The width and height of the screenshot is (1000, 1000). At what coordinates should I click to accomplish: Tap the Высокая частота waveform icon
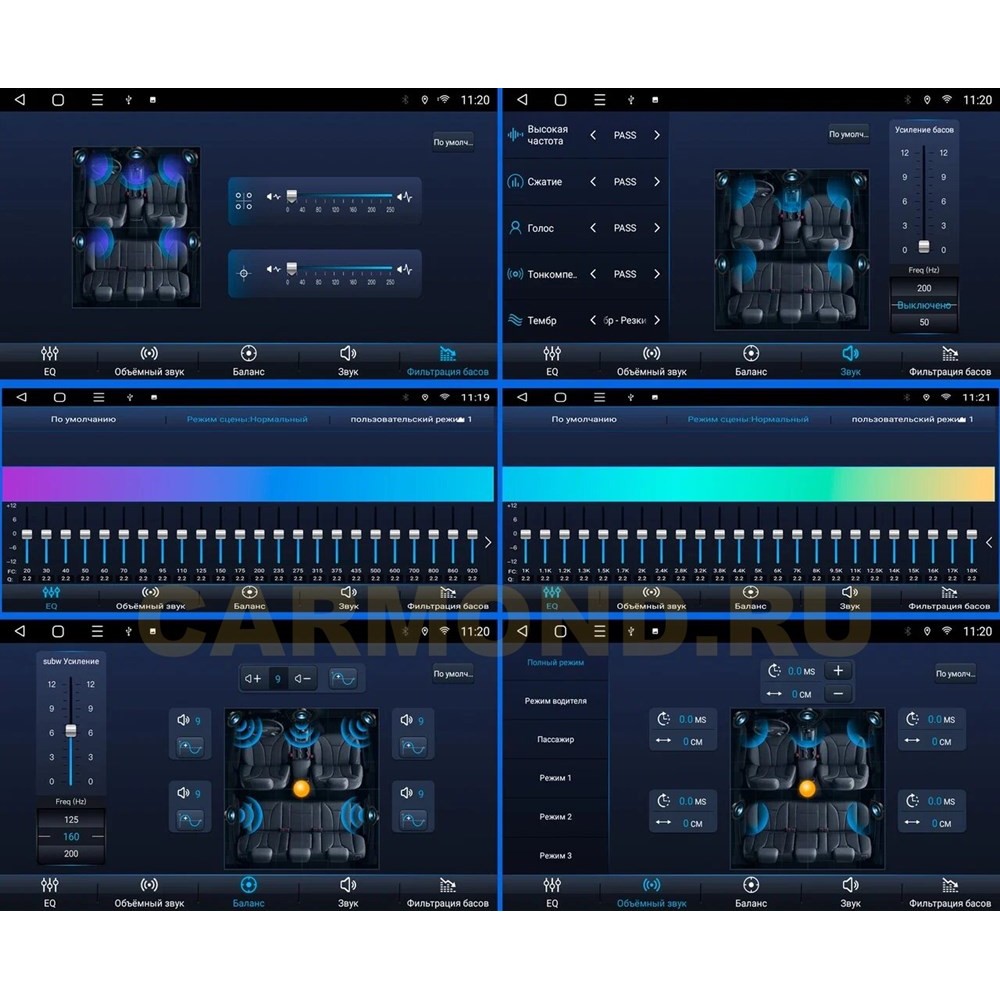[x=515, y=135]
